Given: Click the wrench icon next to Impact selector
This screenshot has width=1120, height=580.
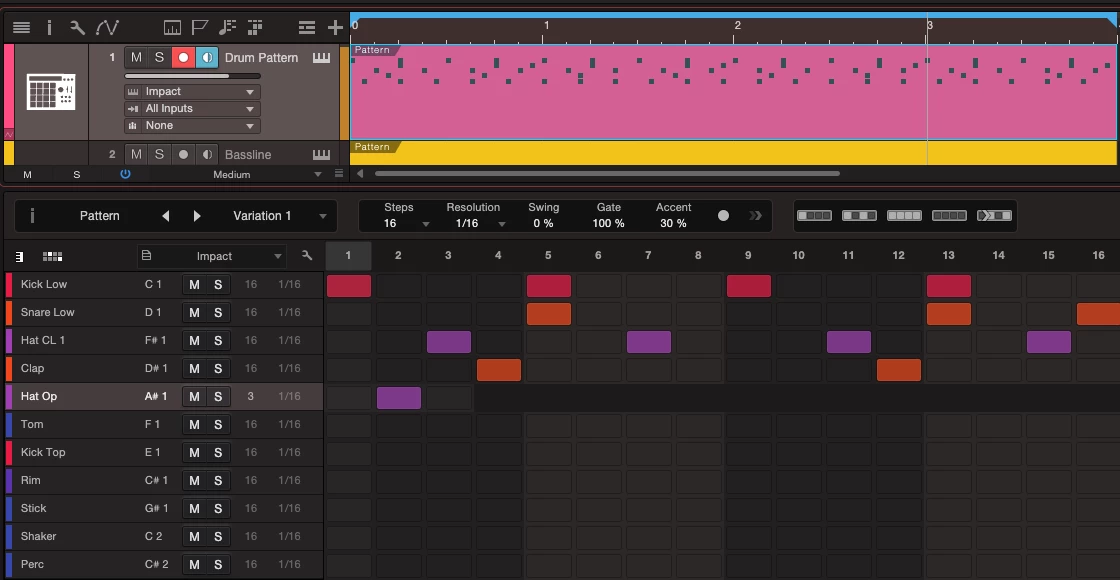Looking at the screenshot, I should point(307,256).
